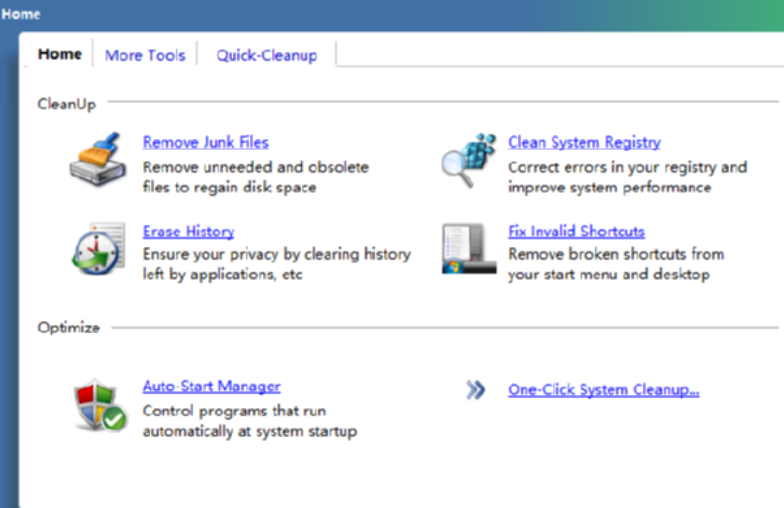Click the text "Correct errors in your registry and"

628,167
